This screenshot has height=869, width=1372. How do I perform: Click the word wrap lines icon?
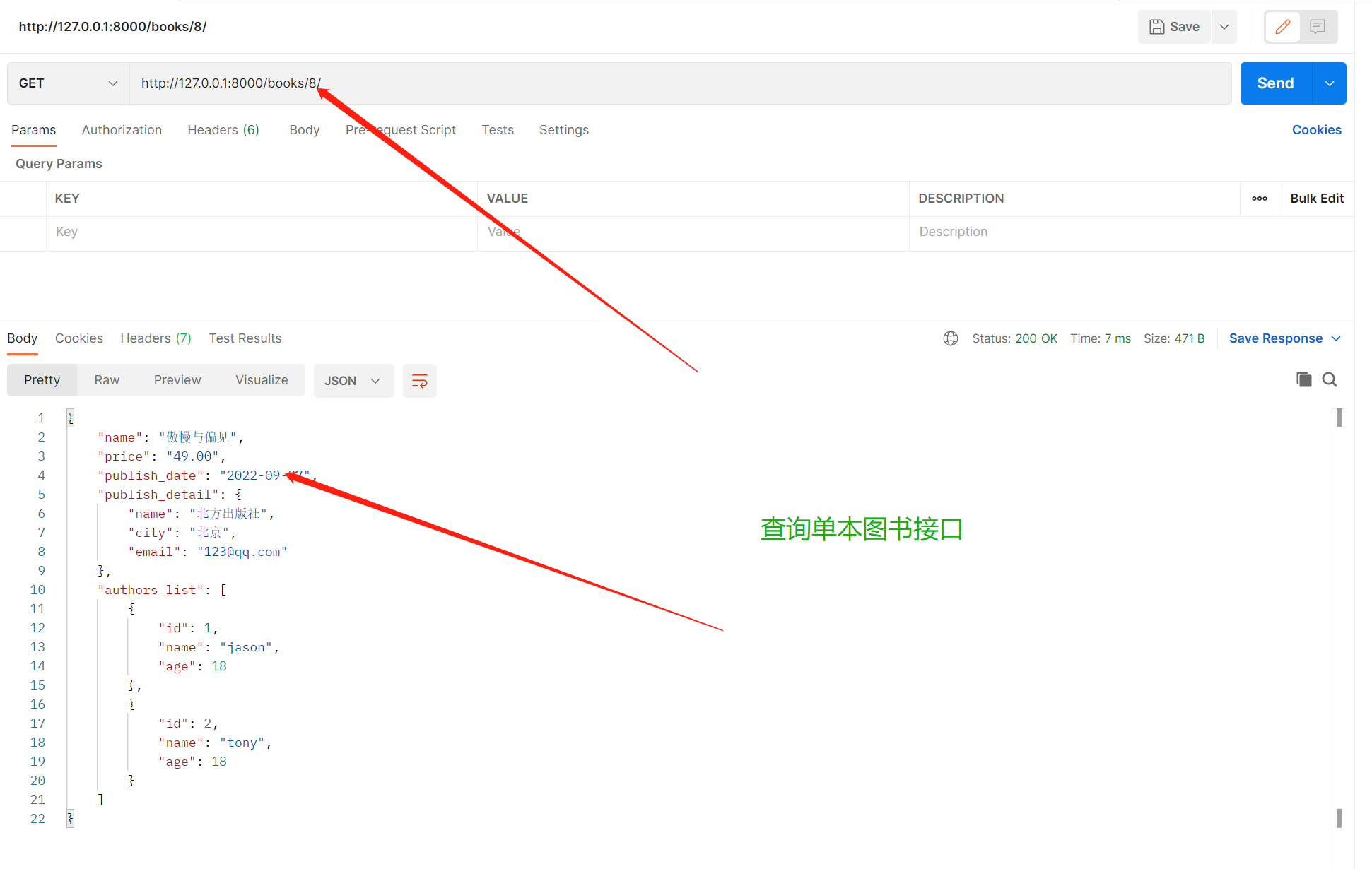click(419, 381)
